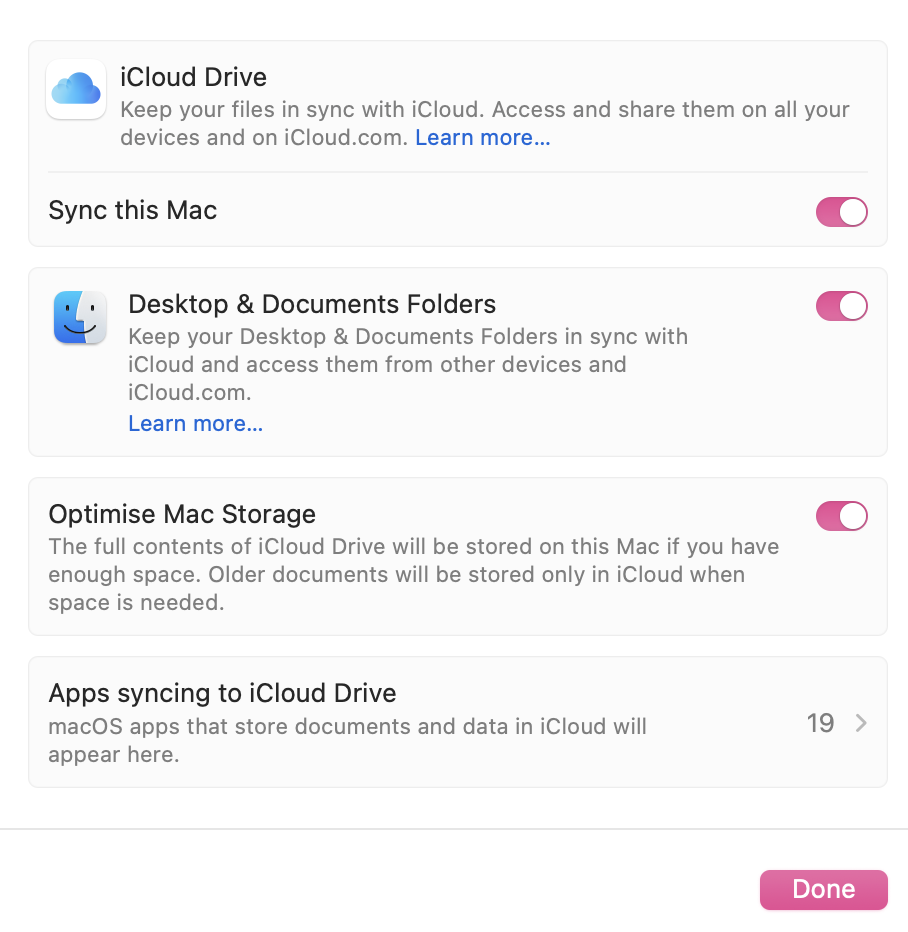Open Learn more link under iCloud Drive
The height and width of the screenshot is (932, 908).
tap(482, 138)
